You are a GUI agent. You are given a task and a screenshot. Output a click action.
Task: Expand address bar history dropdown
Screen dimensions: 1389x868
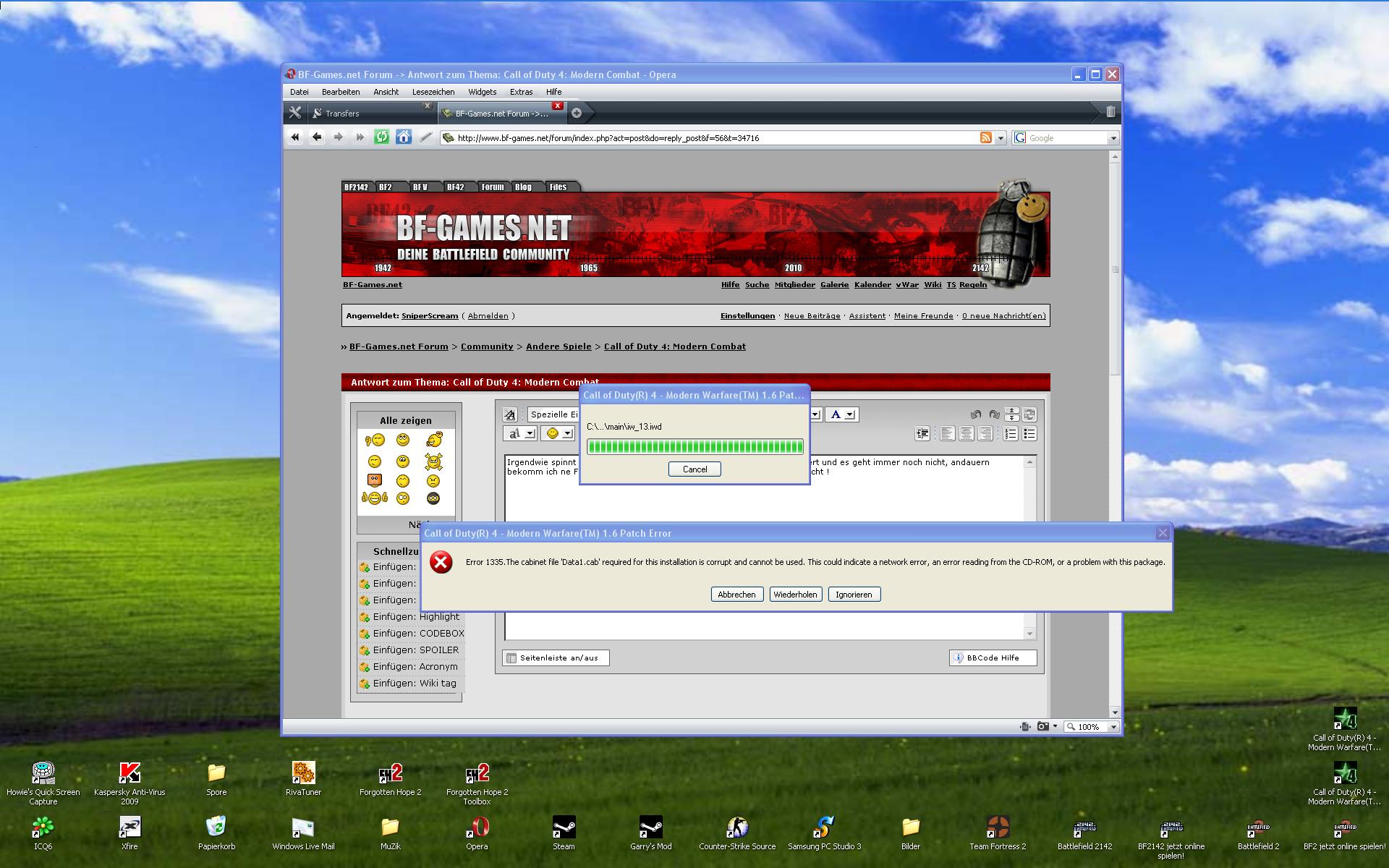click(1001, 137)
